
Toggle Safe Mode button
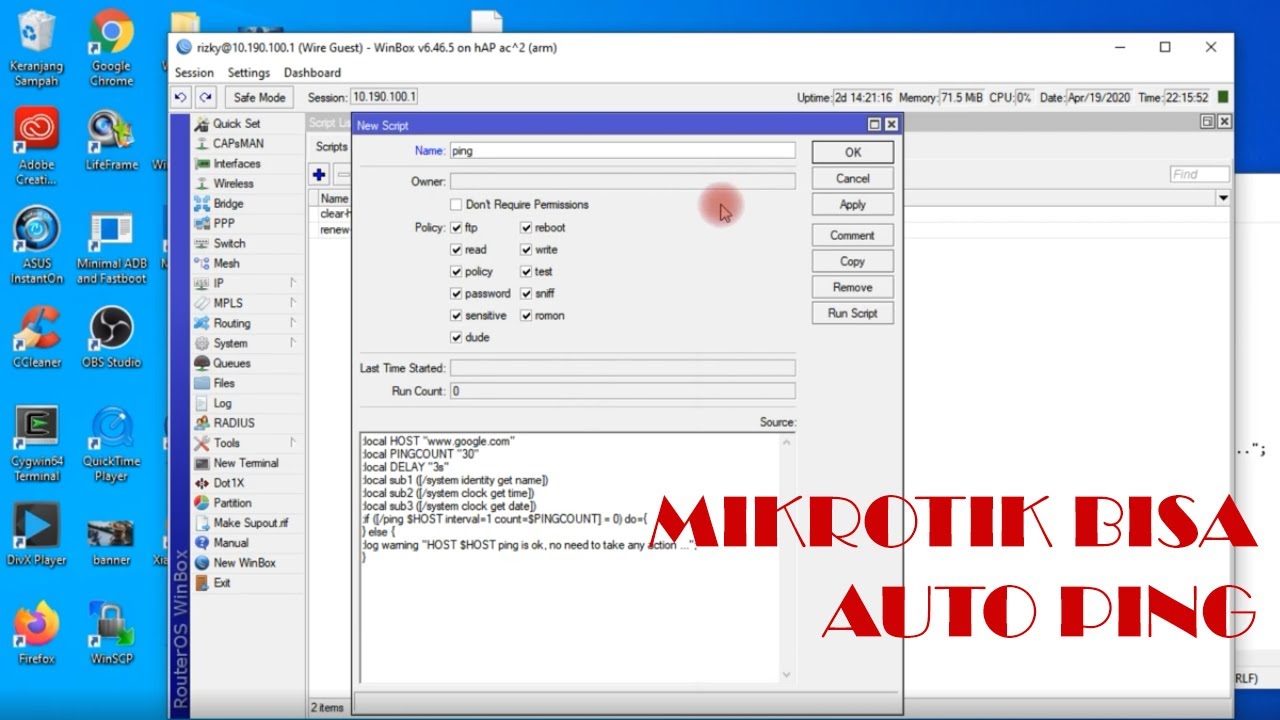click(259, 97)
